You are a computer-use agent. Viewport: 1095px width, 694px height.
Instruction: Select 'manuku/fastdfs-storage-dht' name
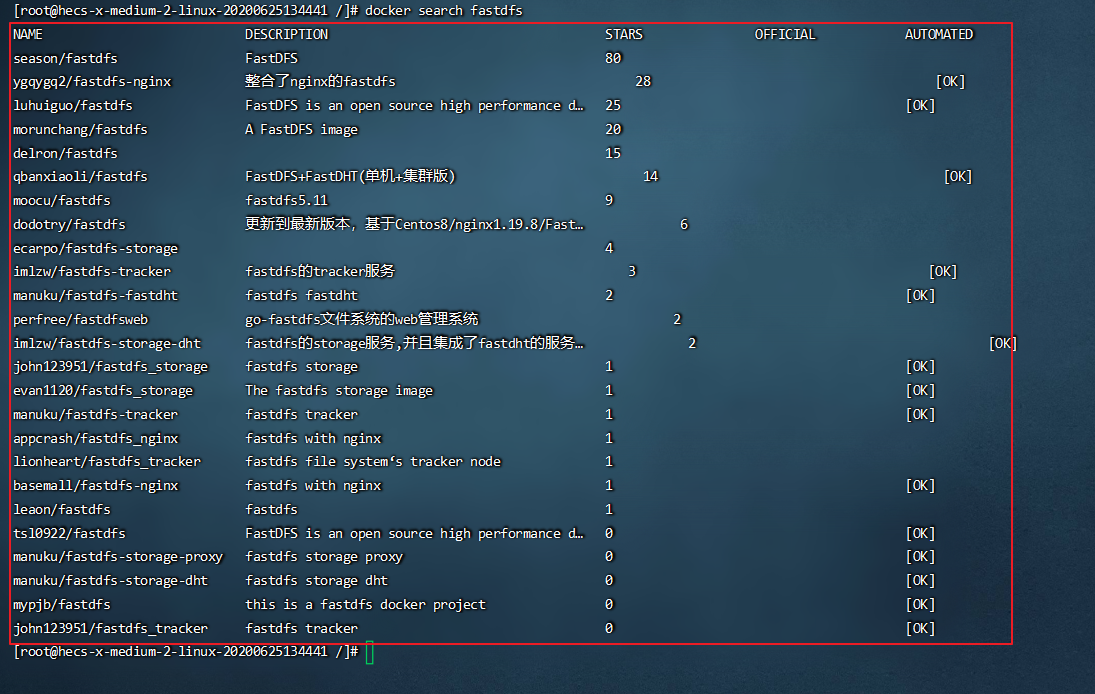click(110, 580)
